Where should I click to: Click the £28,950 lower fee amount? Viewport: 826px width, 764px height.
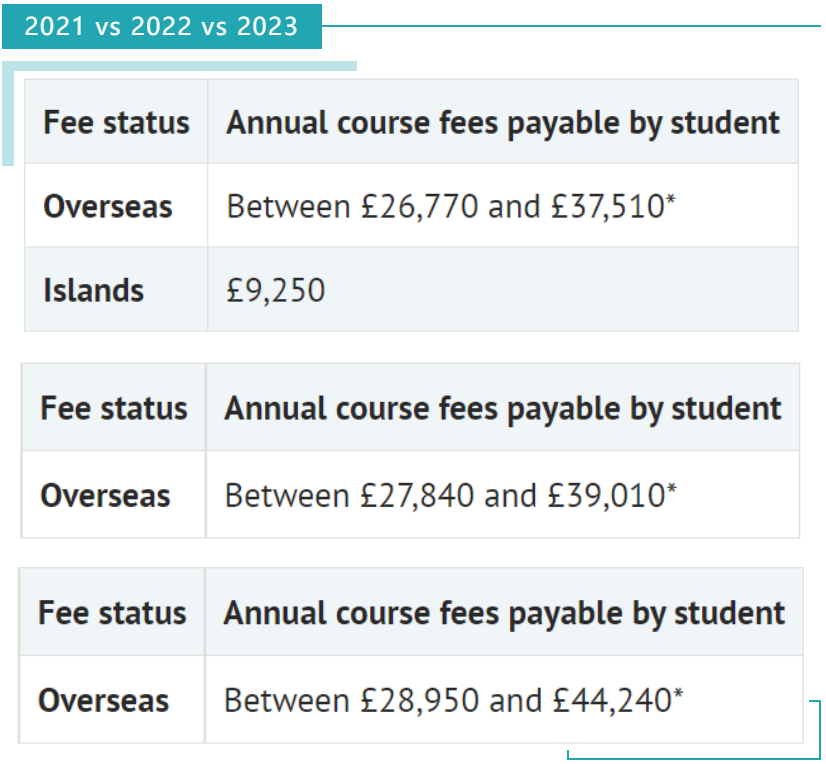pyautogui.click(x=416, y=700)
